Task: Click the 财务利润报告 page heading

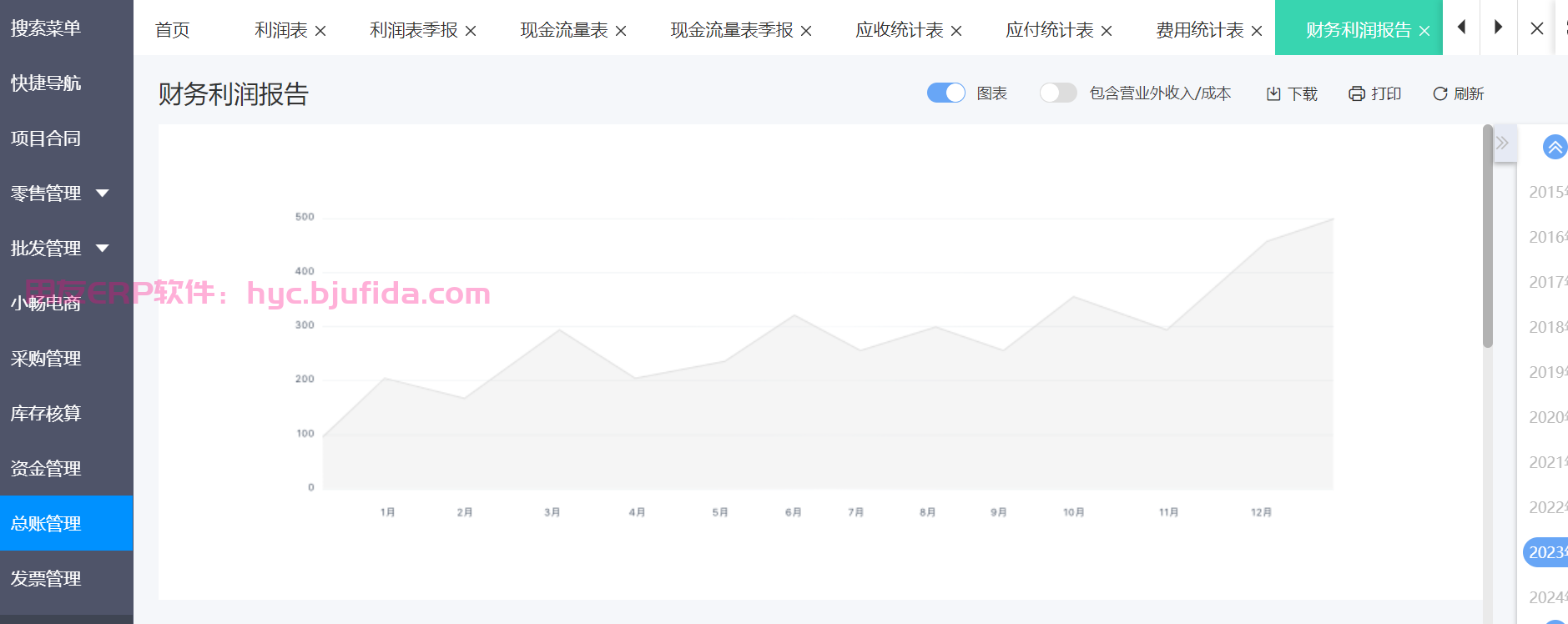Action: 234,93
